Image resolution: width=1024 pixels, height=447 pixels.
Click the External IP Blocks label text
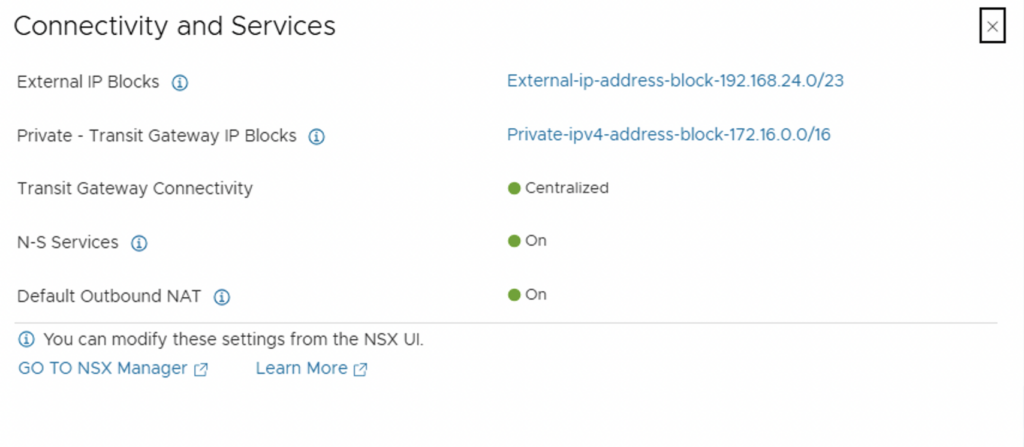[88, 82]
